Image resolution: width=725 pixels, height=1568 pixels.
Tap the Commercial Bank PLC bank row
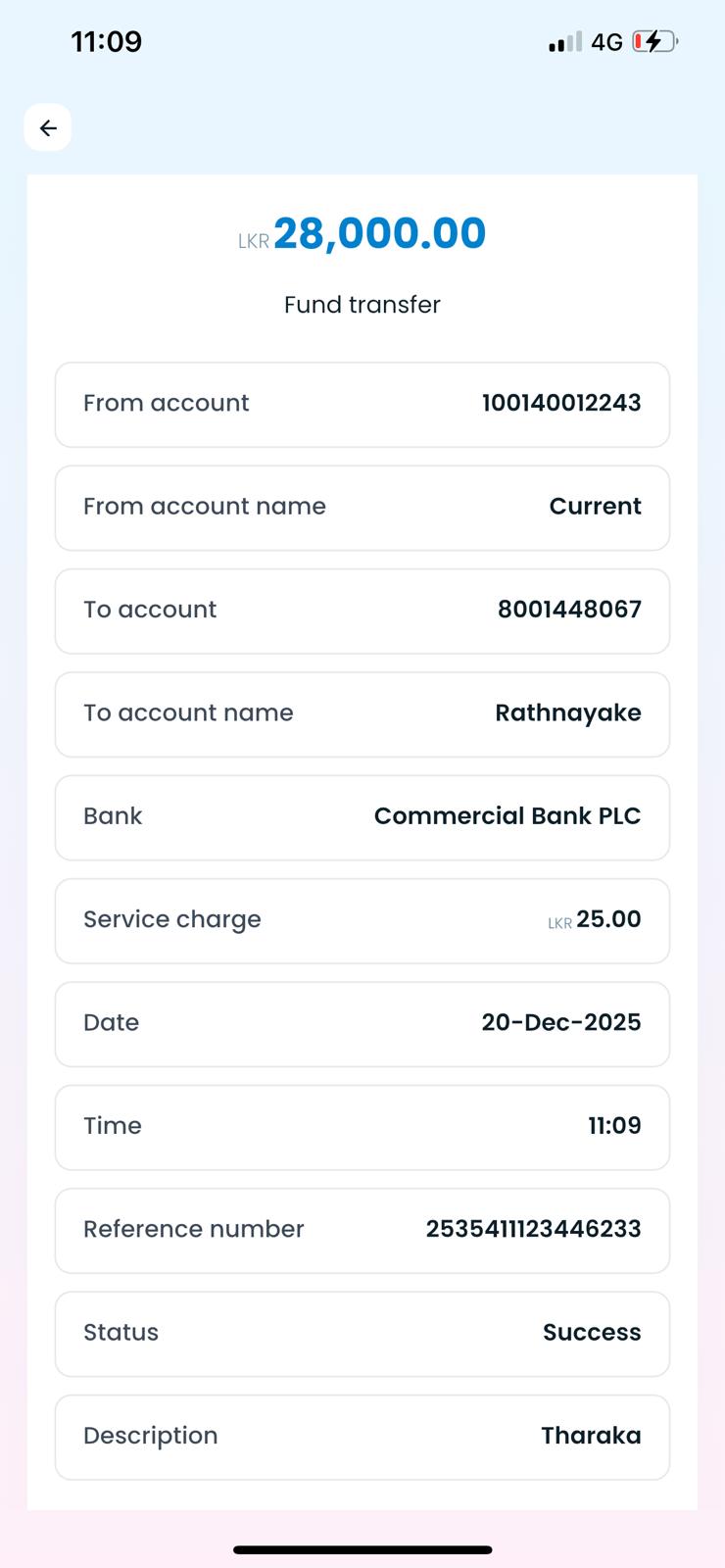pyautogui.click(x=362, y=817)
